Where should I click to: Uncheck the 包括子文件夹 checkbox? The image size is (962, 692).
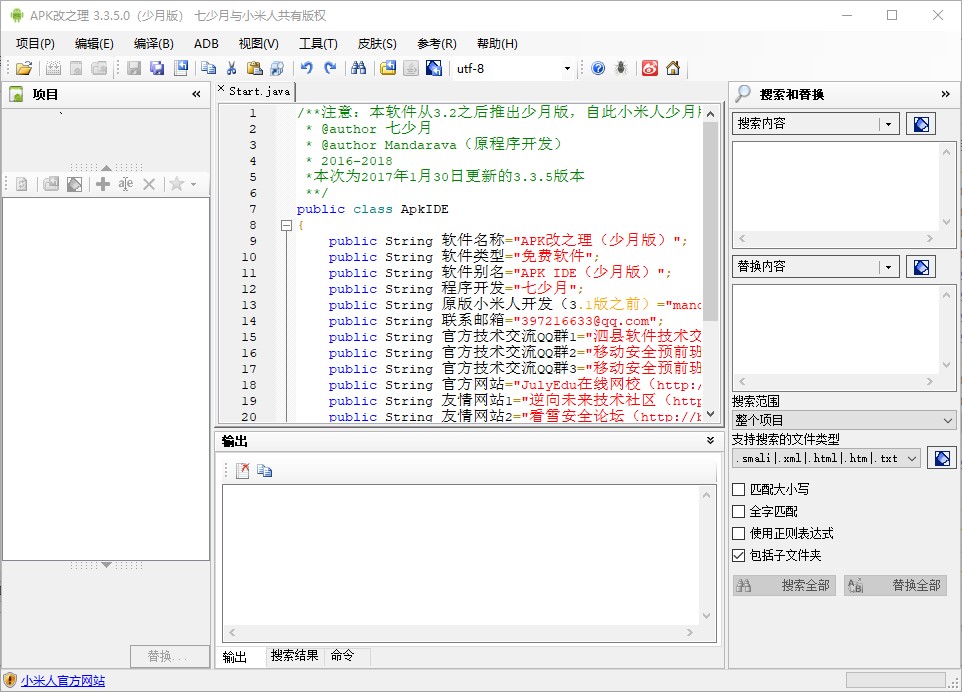pos(739,556)
